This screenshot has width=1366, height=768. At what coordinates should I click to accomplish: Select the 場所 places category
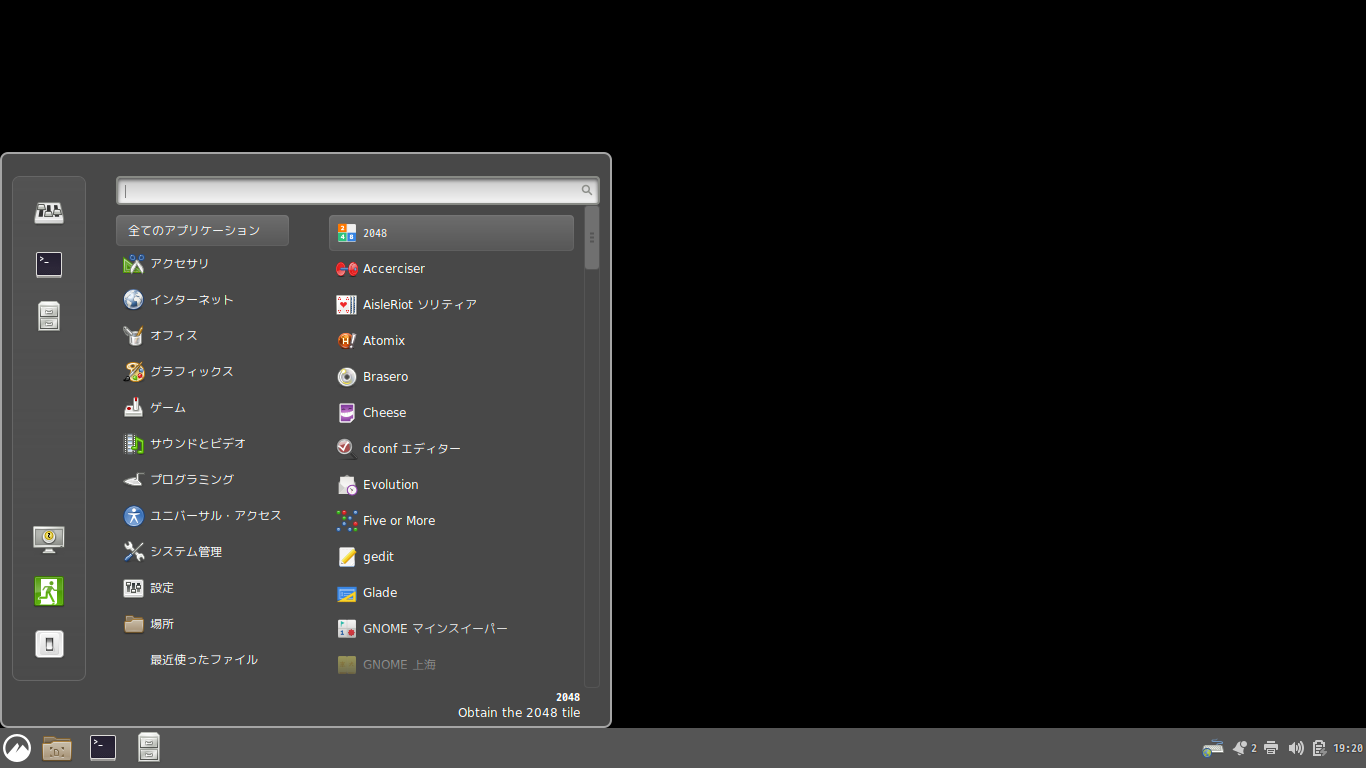click(203, 624)
